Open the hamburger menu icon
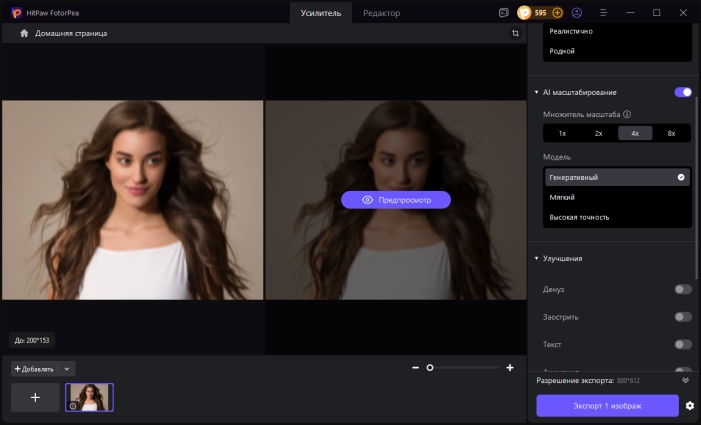The height and width of the screenshot is (425, 701). coord(604,13)
